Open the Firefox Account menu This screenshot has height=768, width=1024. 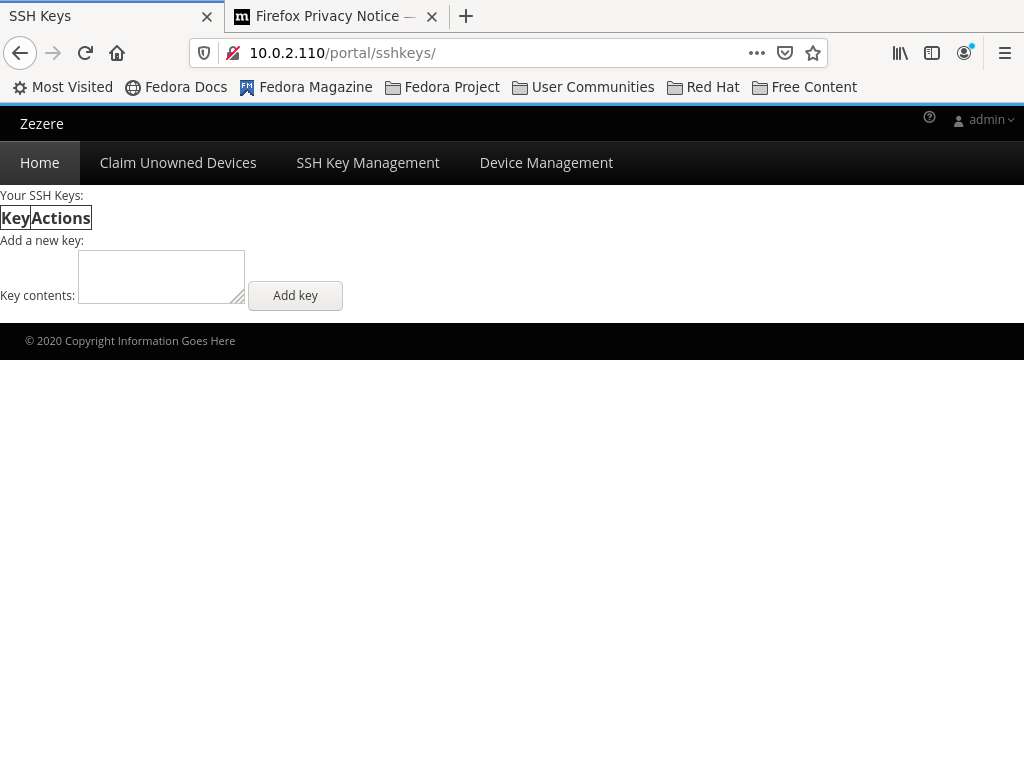coord(964,53)
